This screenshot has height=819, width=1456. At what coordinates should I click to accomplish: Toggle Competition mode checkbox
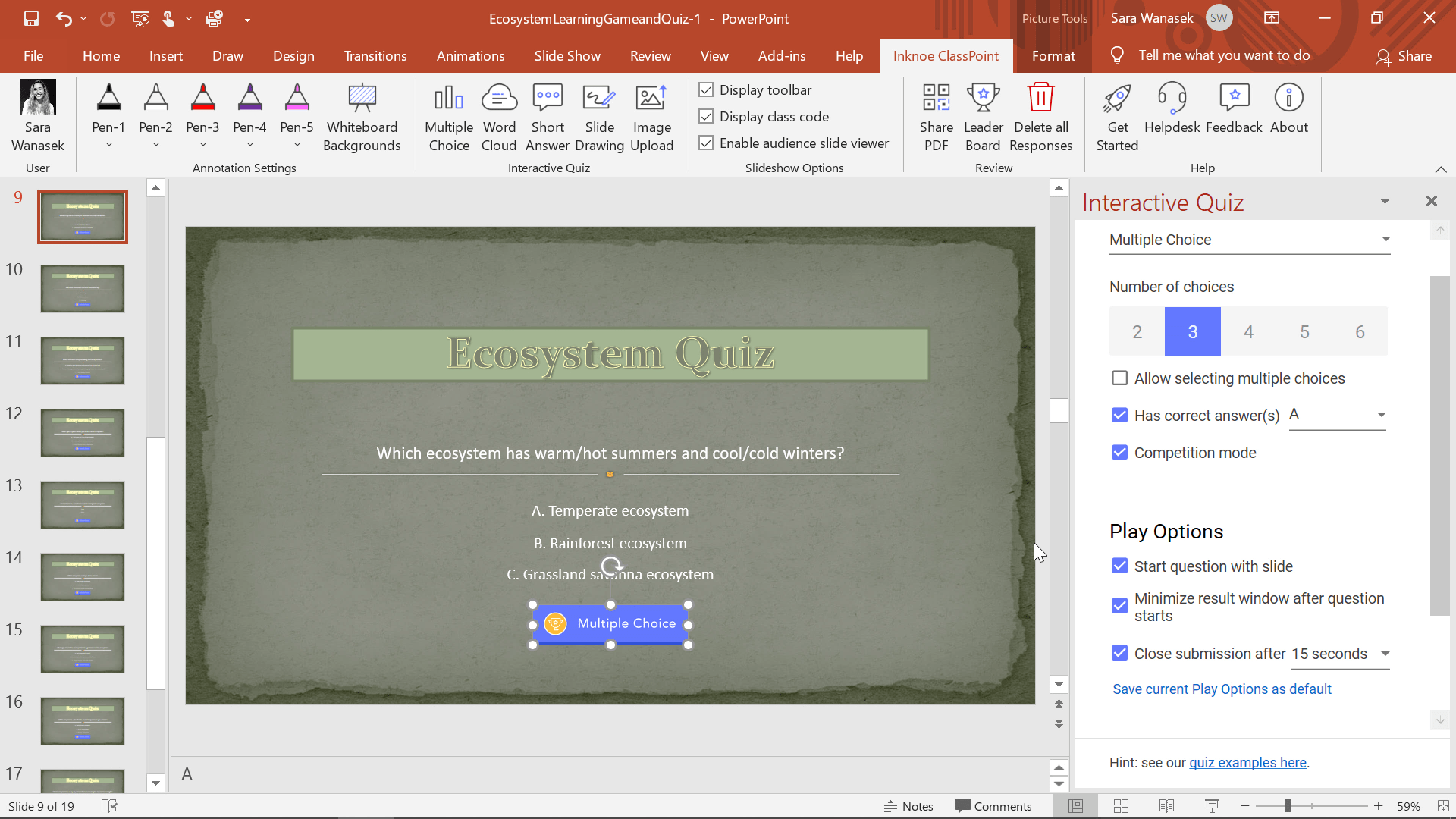pos(1120,452)
